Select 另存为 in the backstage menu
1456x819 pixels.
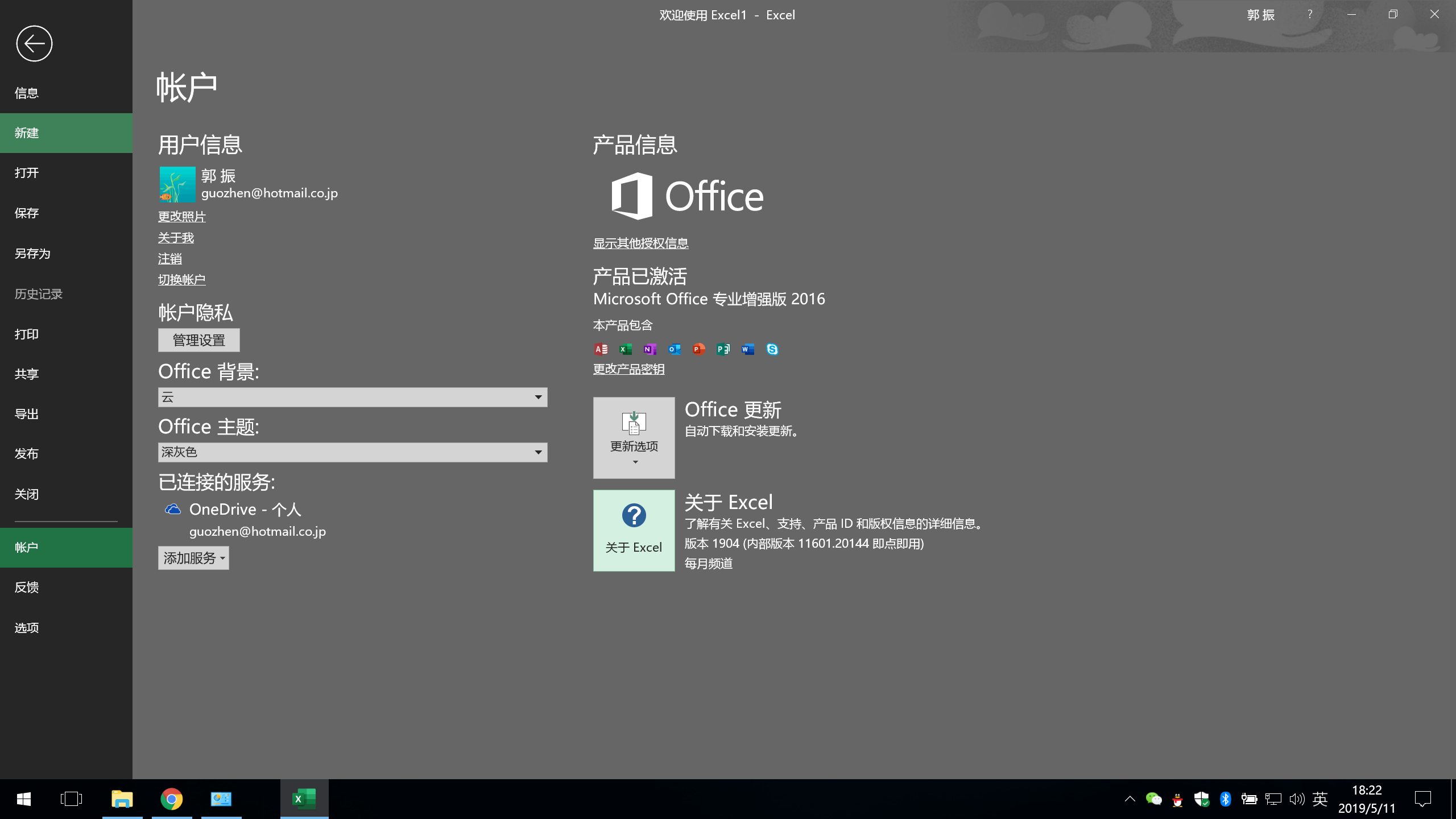(x=66, y=254)
